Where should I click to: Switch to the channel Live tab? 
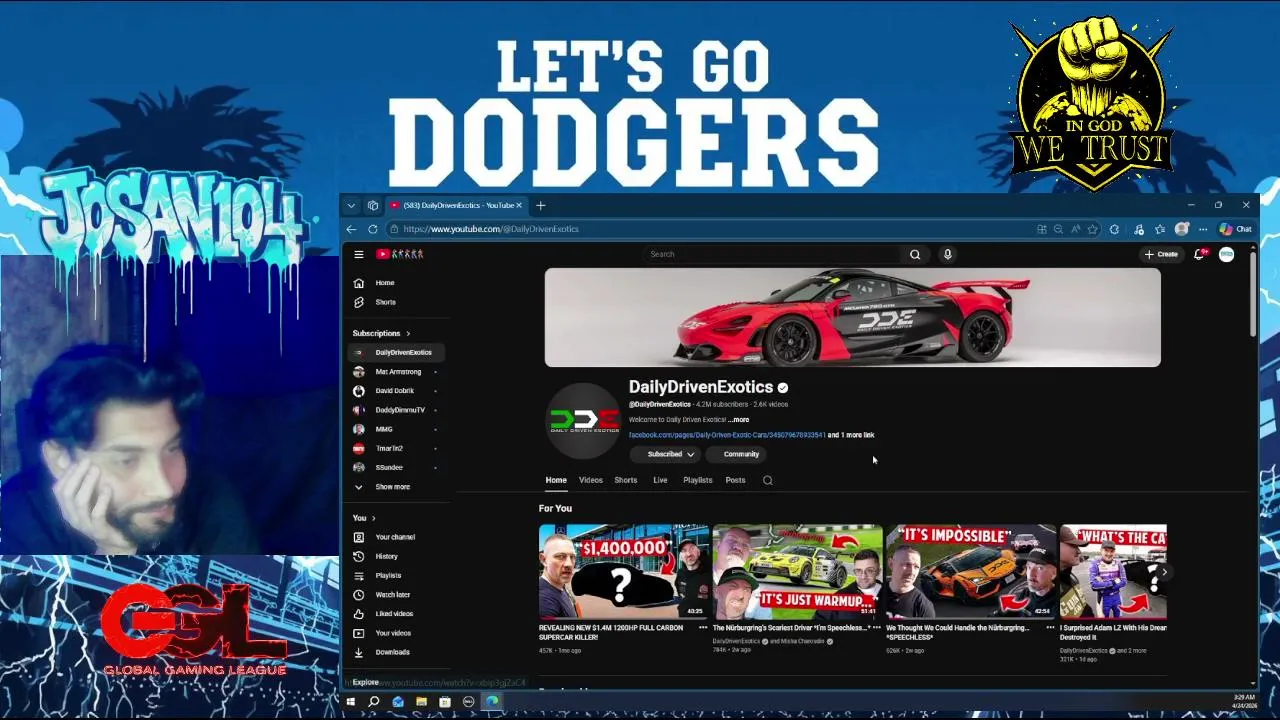pos(660,480)
